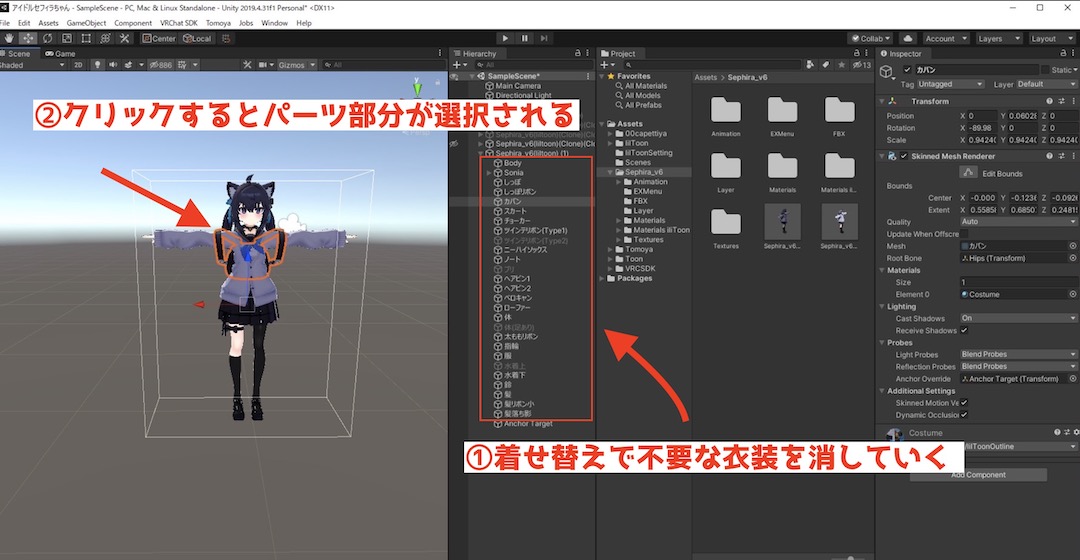Click the Scene view search field
Screen dimensions: 1080x560
(383, 65)
